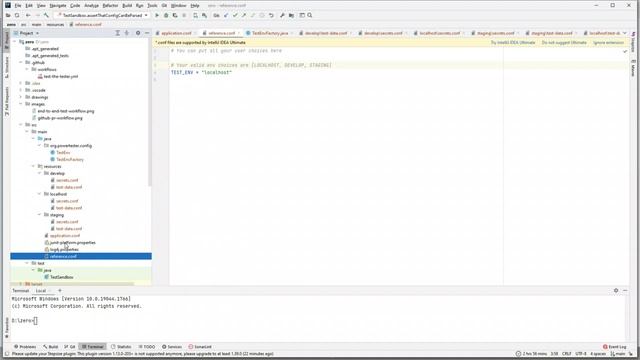Switch to the TestEnvFactory.java tab

pos(269,33)
